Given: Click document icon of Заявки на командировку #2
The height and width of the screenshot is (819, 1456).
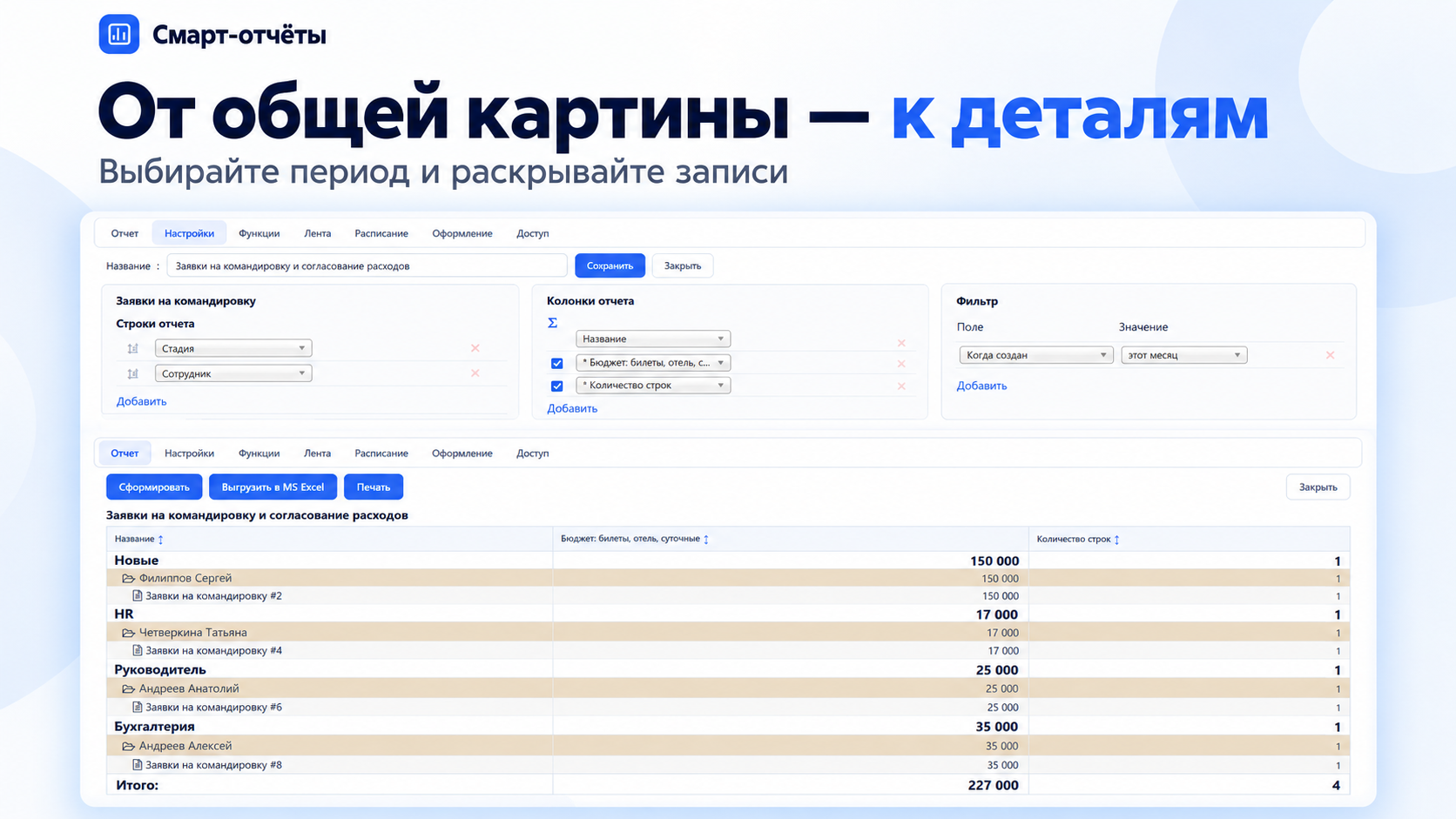Looking at the screenshot, I should pyautogui.click(x=137, y=596).
